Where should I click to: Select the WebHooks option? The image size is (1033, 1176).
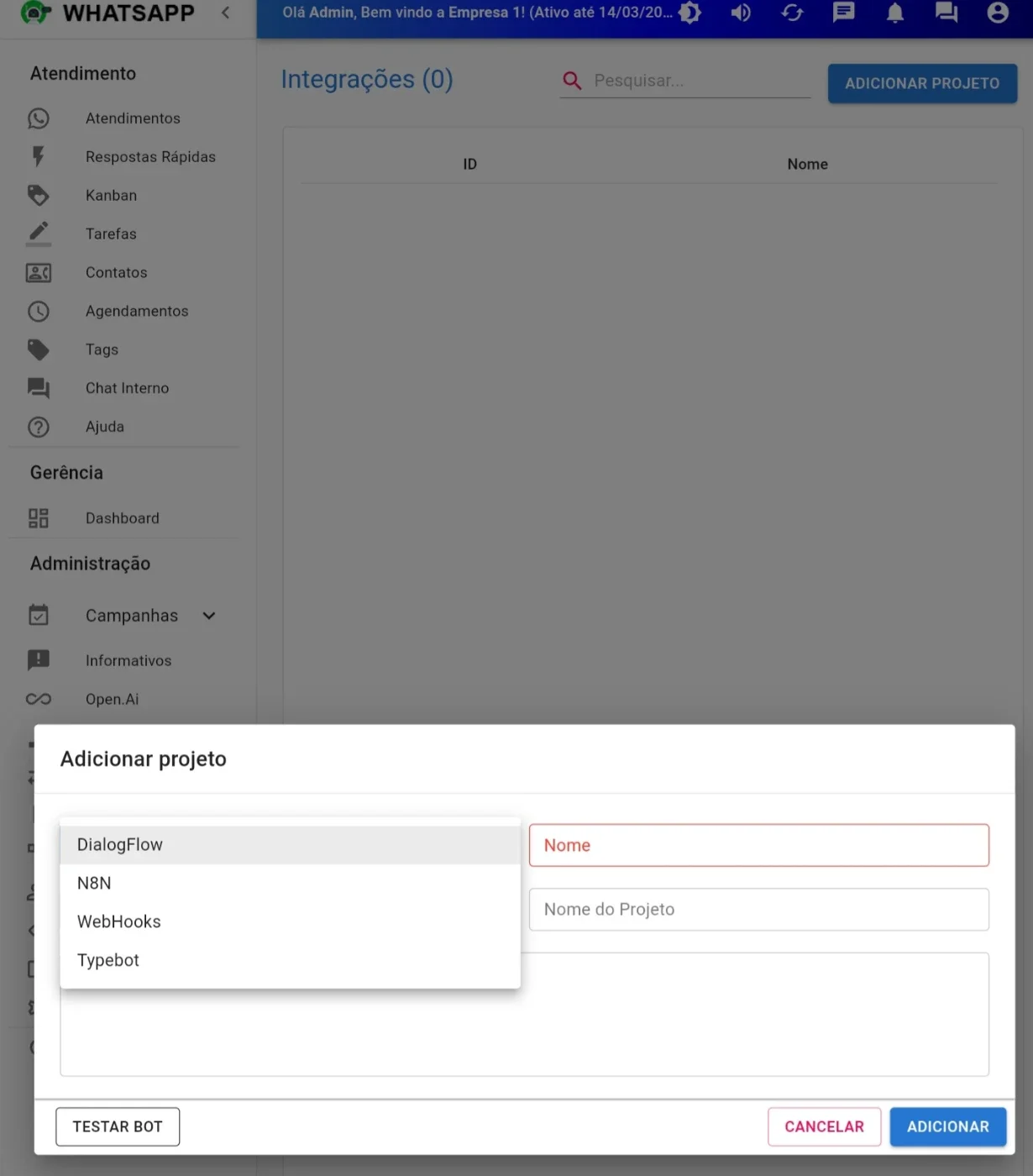click(x=291, y=922)
